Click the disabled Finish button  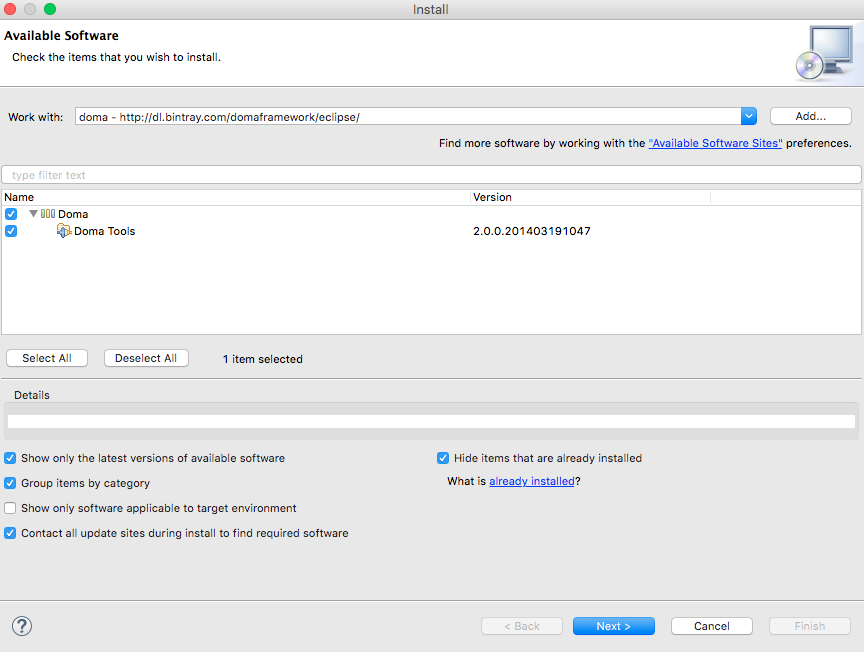pyautogui.click(x=810, y=626)
